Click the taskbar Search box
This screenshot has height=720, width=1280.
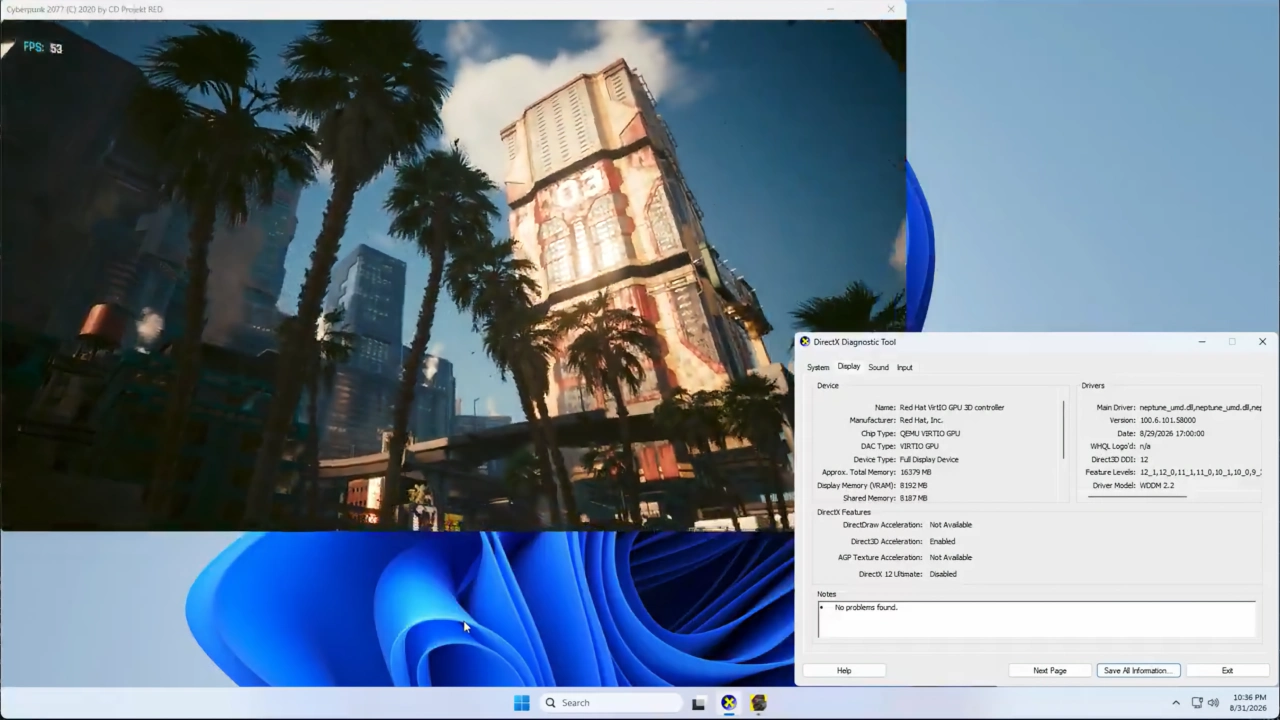(610, 703)
